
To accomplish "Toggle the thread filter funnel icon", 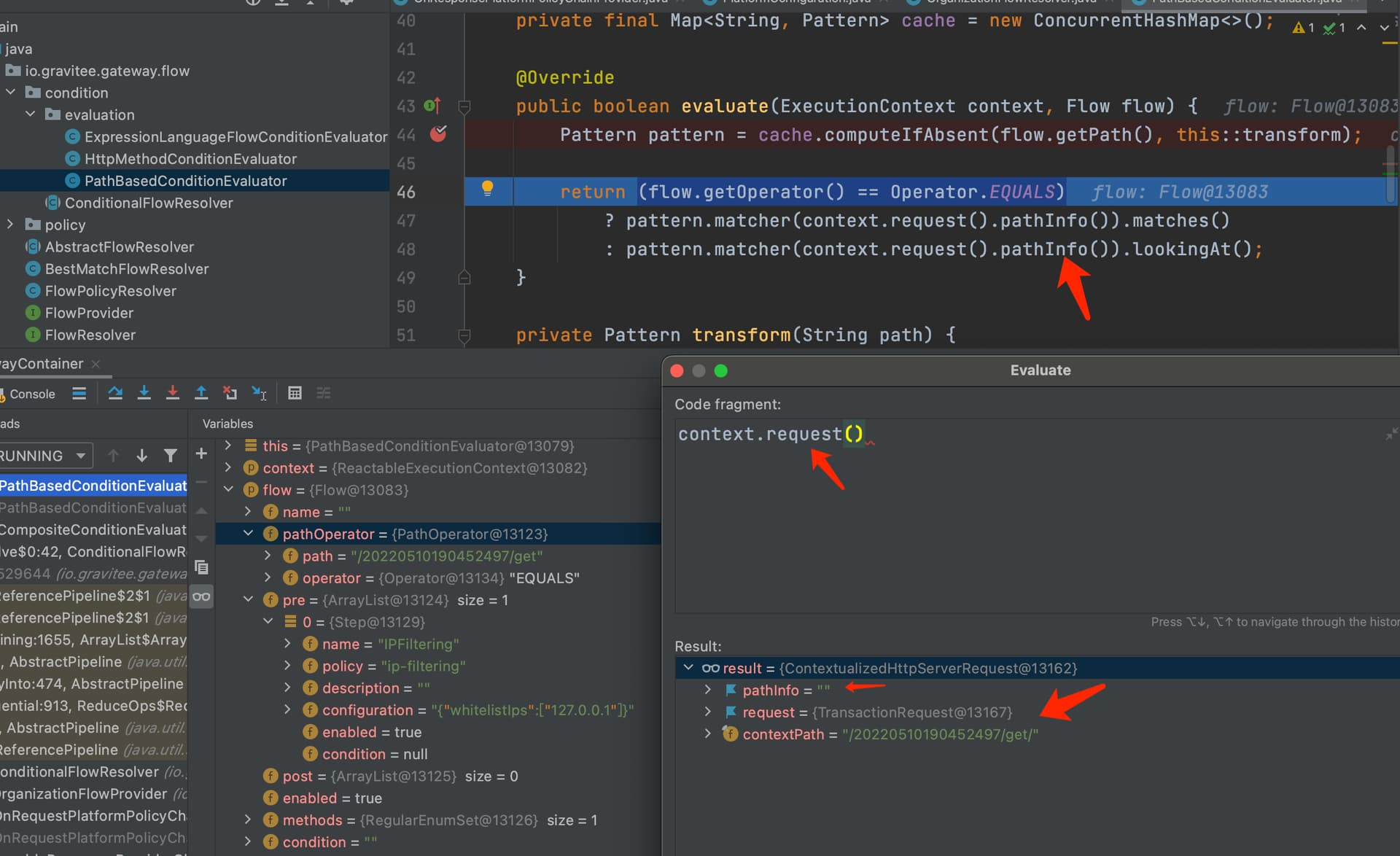I will click(x=171, y=455).
